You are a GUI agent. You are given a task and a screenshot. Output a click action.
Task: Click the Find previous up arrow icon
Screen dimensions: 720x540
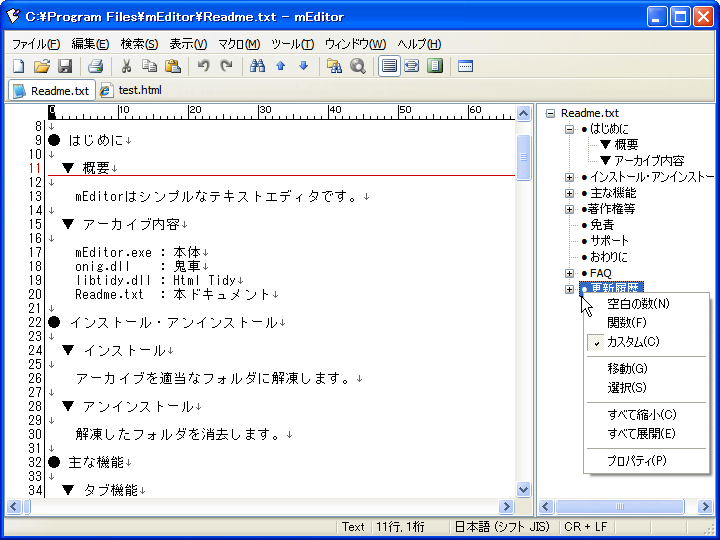(x=281, y=66)
